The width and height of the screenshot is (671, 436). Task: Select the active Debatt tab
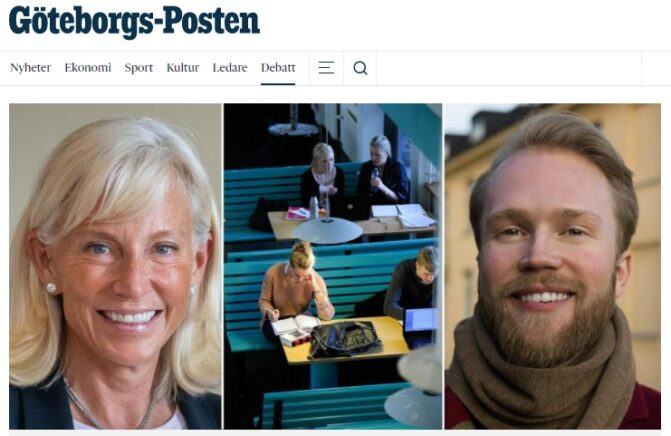coord(278,68)
